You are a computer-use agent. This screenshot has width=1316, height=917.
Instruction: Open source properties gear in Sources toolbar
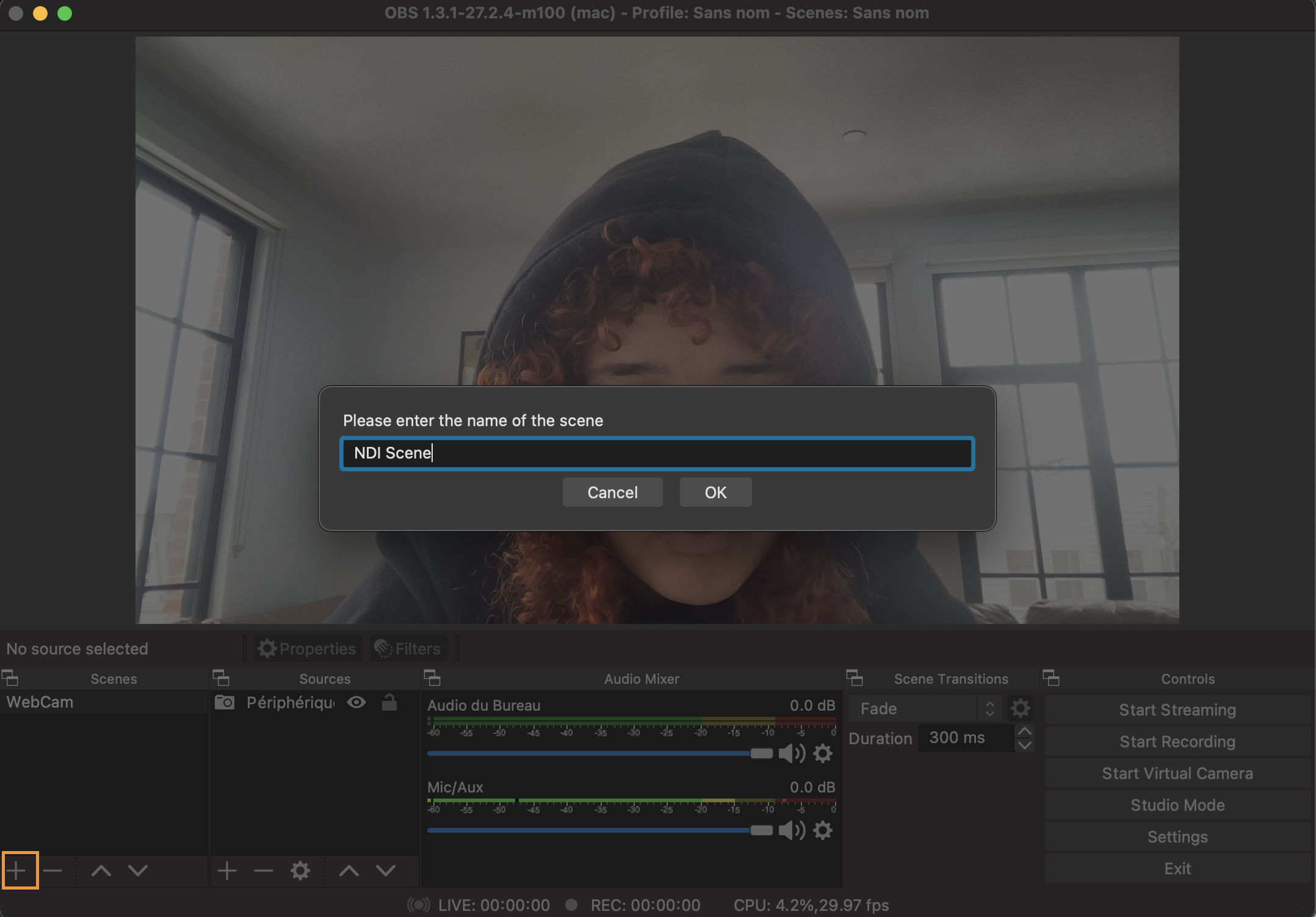(300, 871)
